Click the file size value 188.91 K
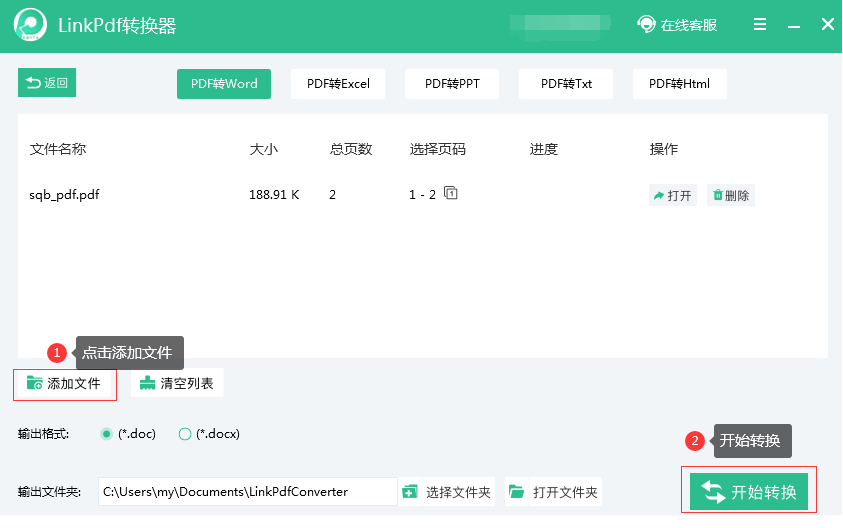Screen dimensions: 843x528 point(274,195)
